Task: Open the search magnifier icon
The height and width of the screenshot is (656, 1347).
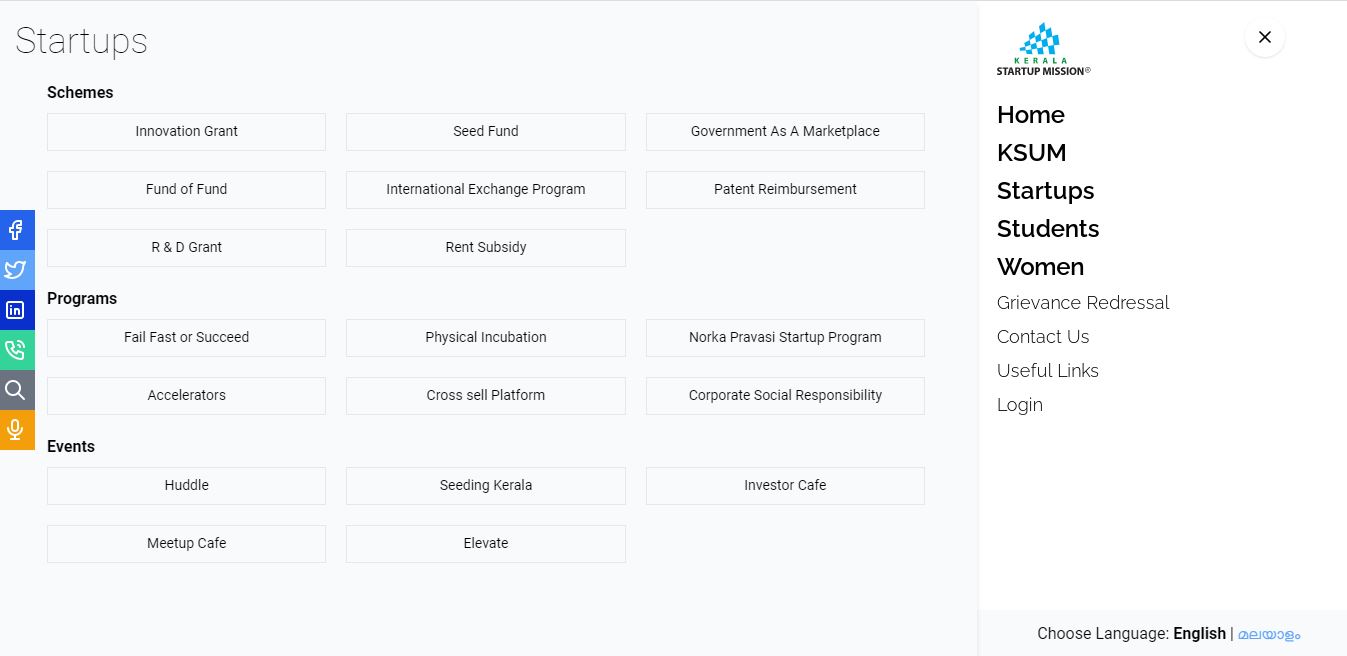Action: tap(16, 390)
